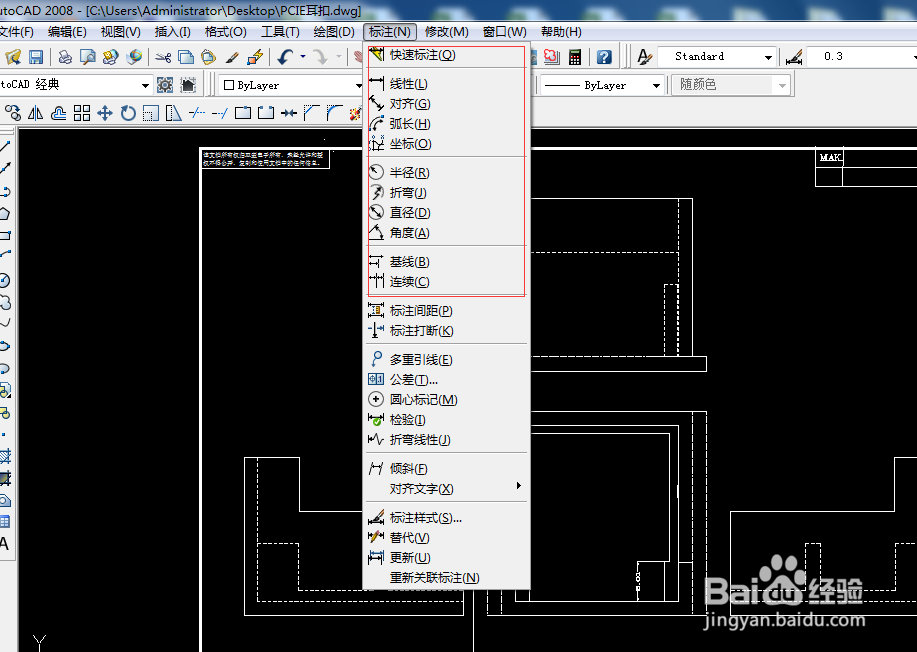Viewport: 917px width, 652px height.
Task: Click the Text Style icon
Action: pos(644,57)
